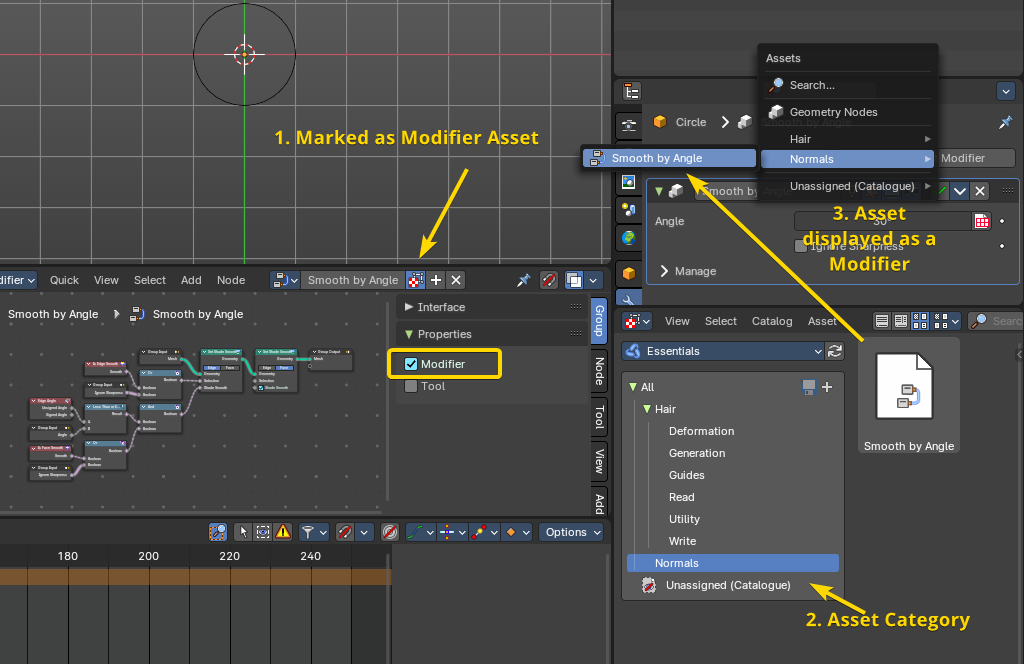Image resolution: width=1024 pixels, height=664 pixels.
Task: Refresh the asset library
Action: pyautogui.click(x=835, y=351)
